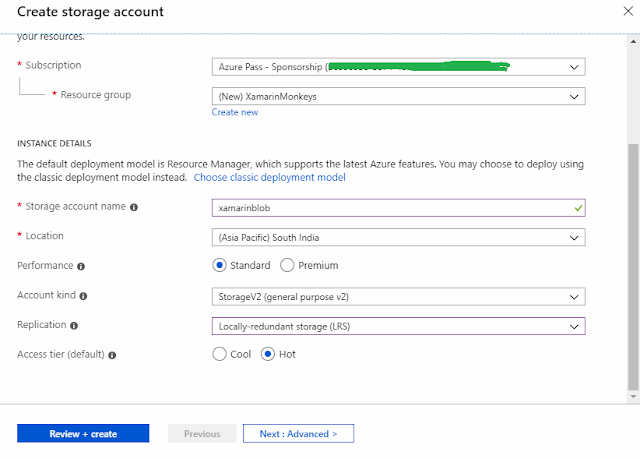Open the Subscription dropdown

398,67
